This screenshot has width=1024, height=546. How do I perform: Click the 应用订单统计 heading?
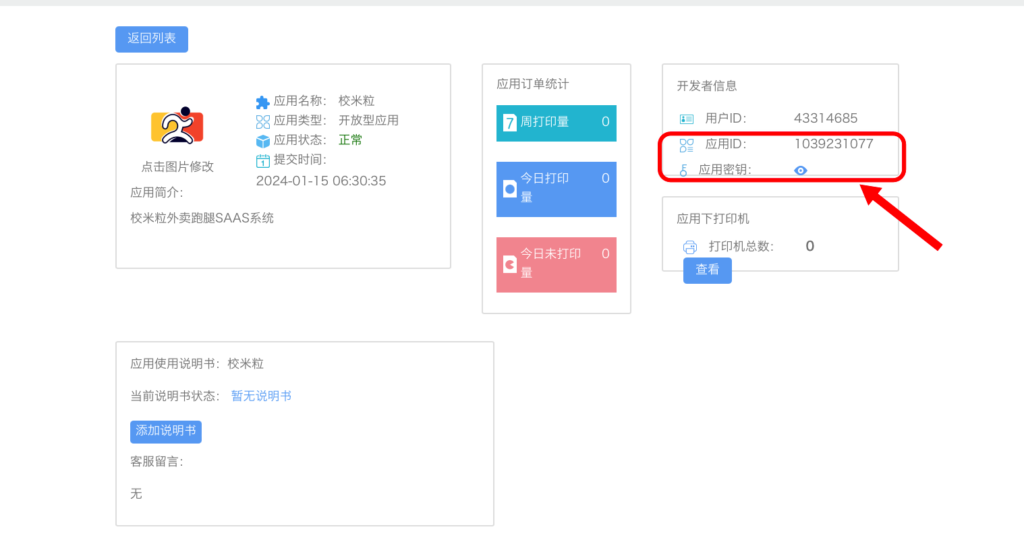[x=532, y=84]
